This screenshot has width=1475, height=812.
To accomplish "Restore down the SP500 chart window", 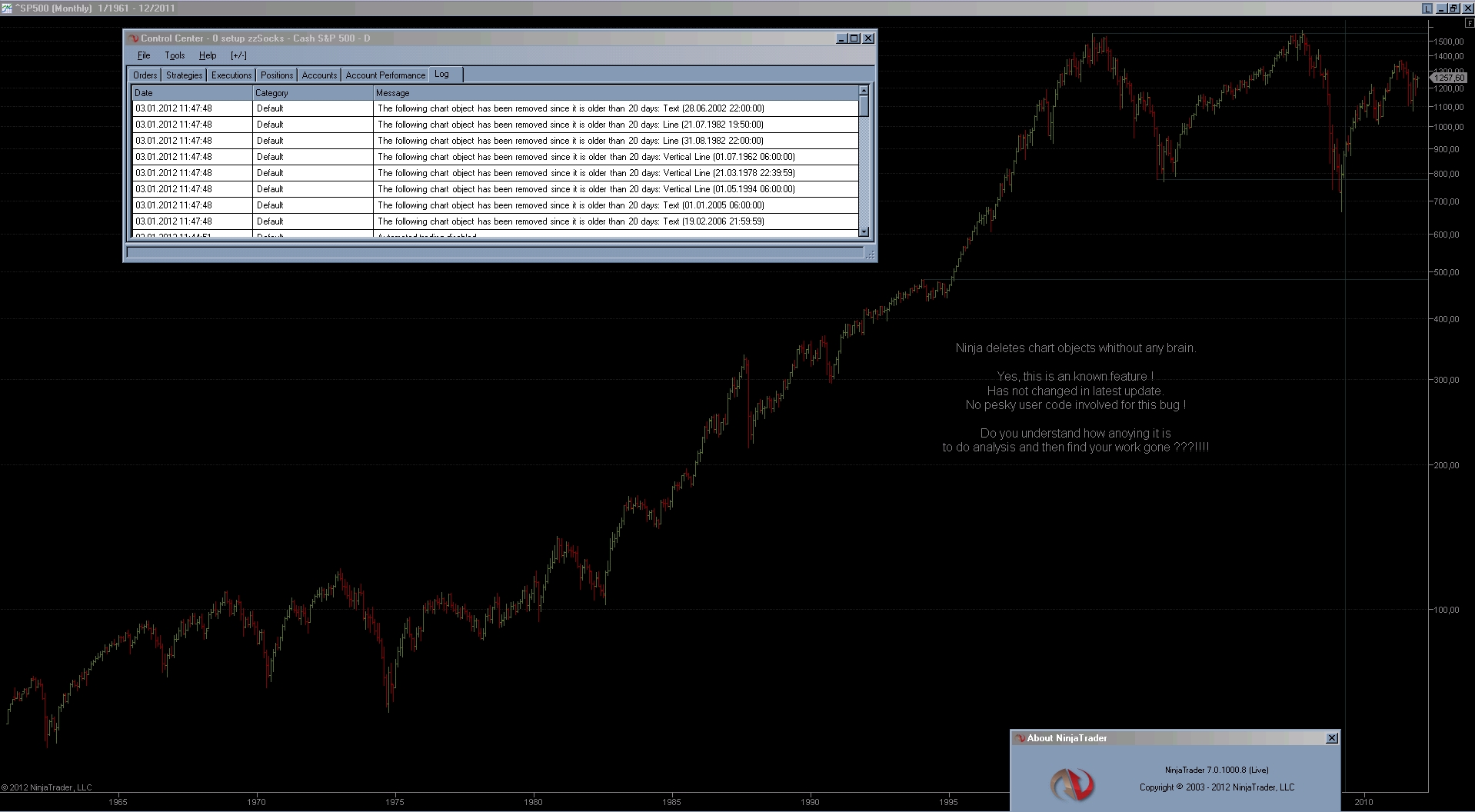I will point(1453,8).
